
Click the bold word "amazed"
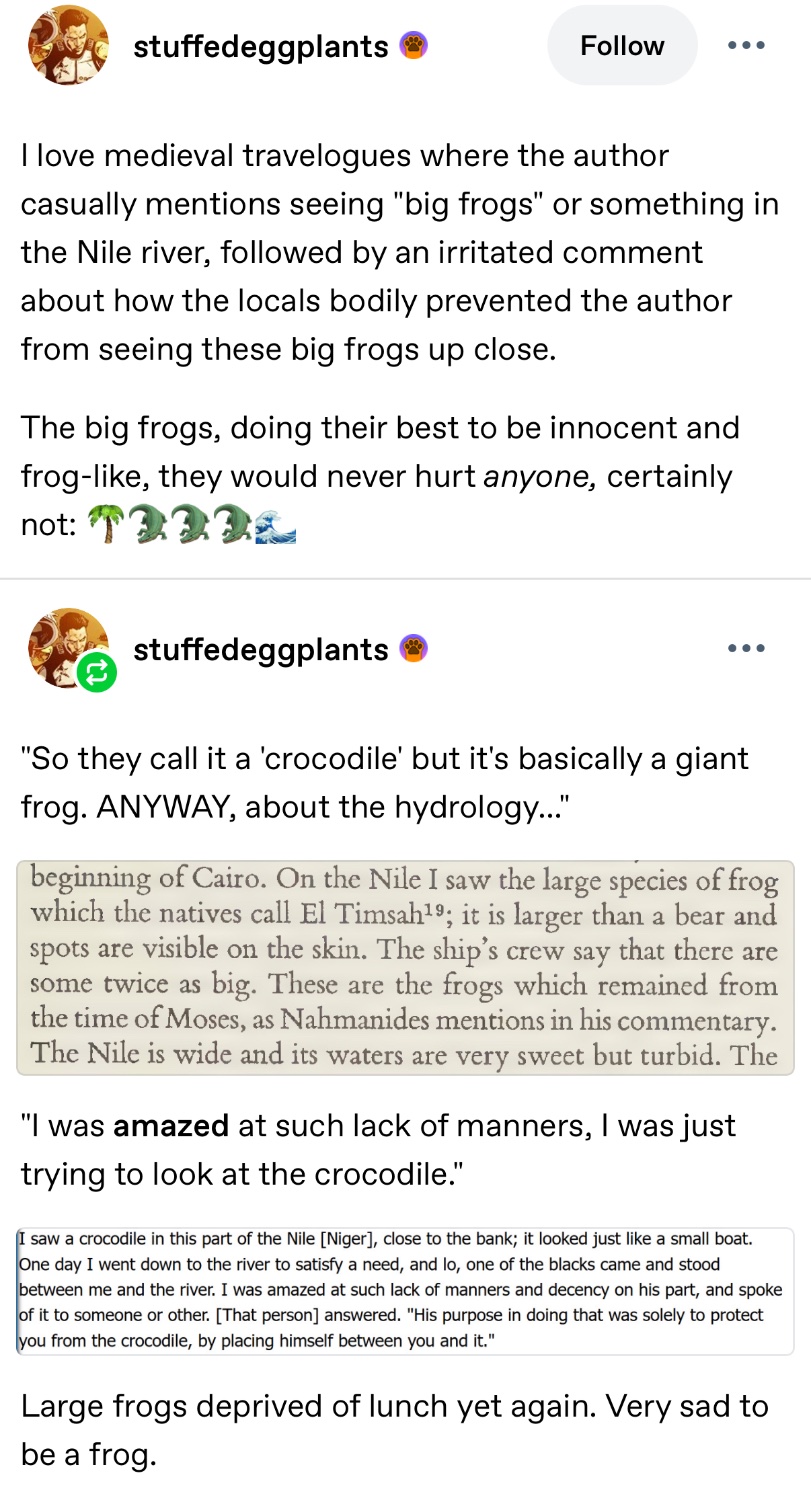(171, 1125)
